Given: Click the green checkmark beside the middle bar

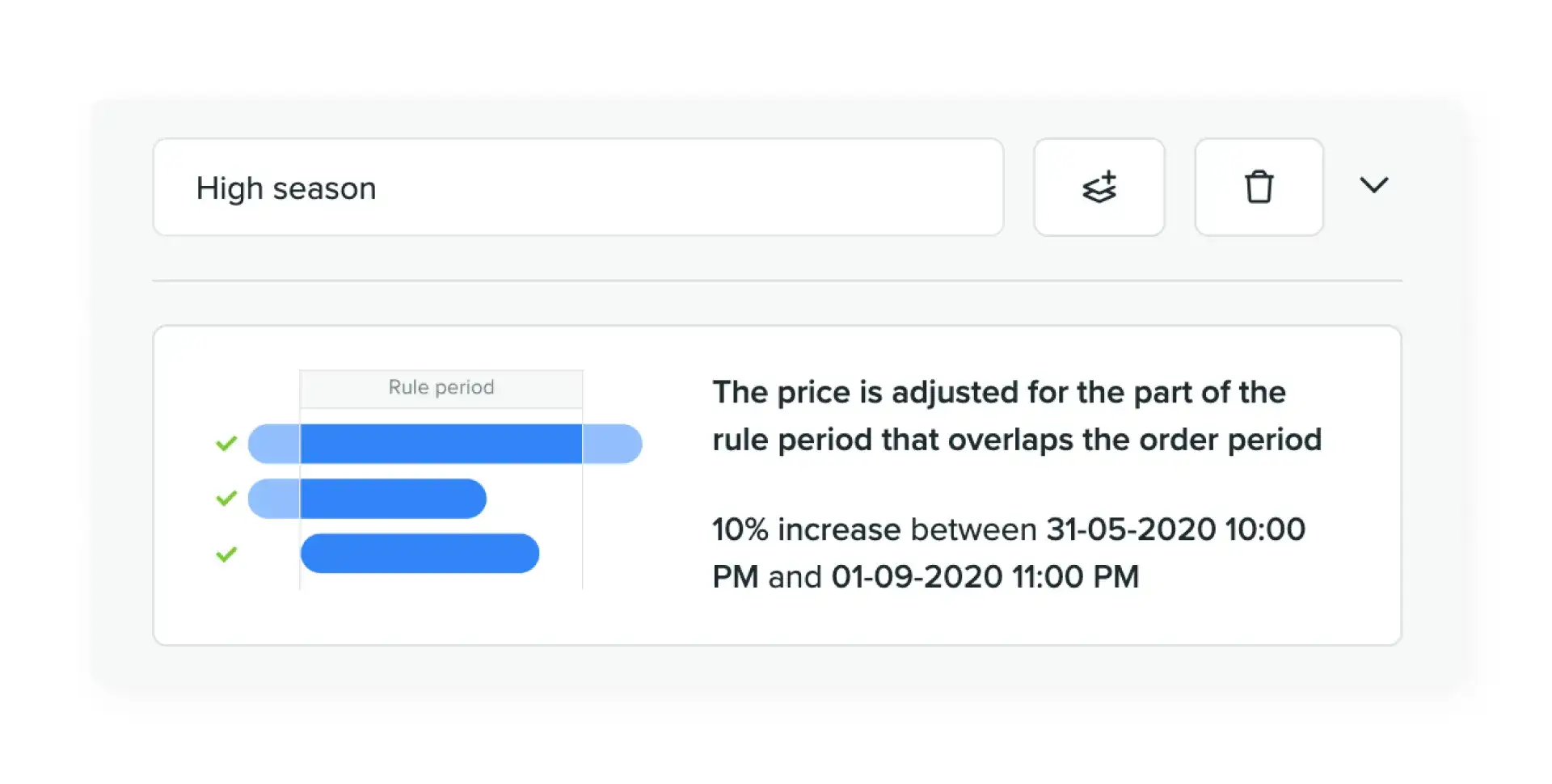Looking at the screenshot, I should [x=226, y=498].
